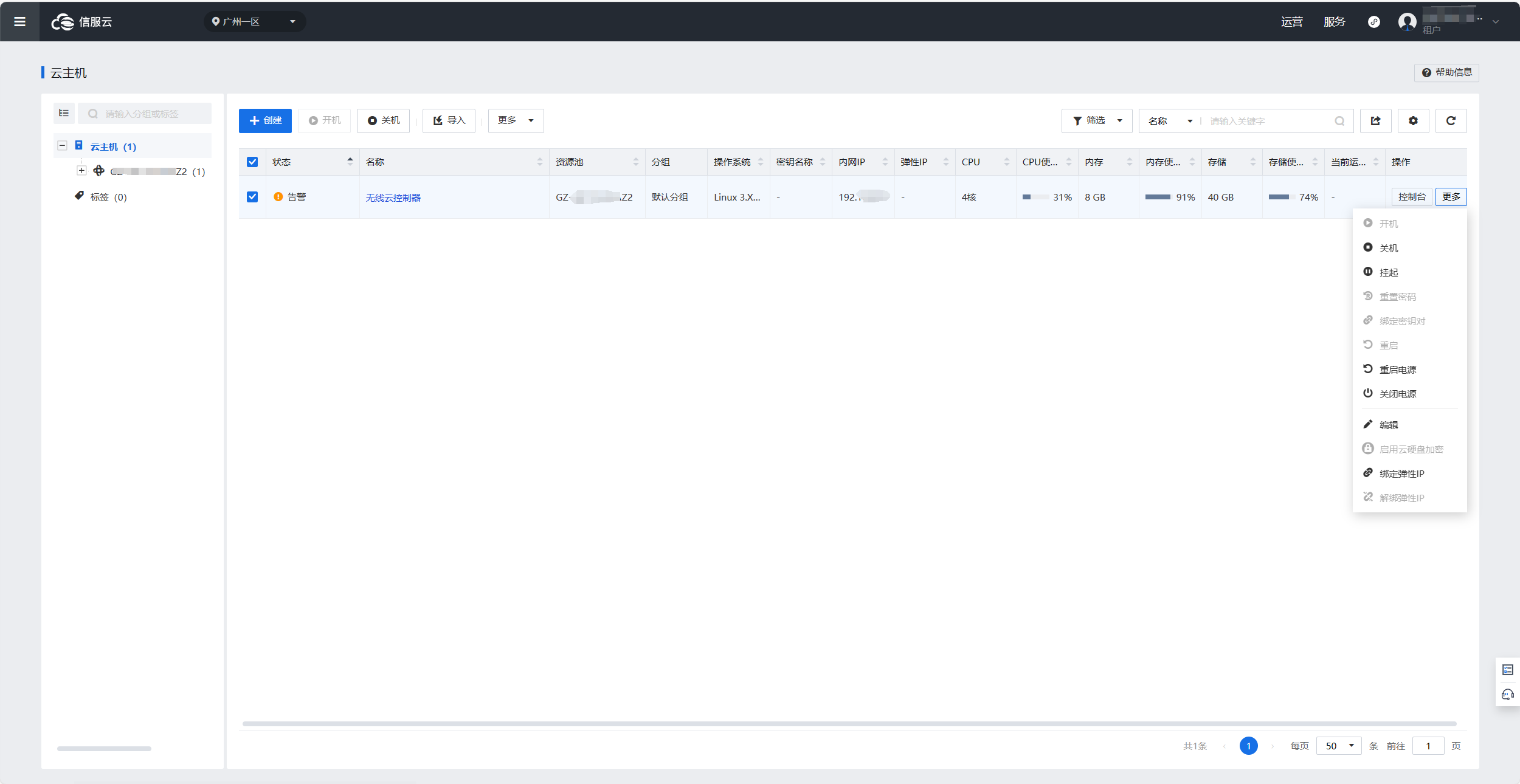The height and width of the screenshot is (784, 1520).
Task: Open the hamburger main menu
Action: pos(19,22)
